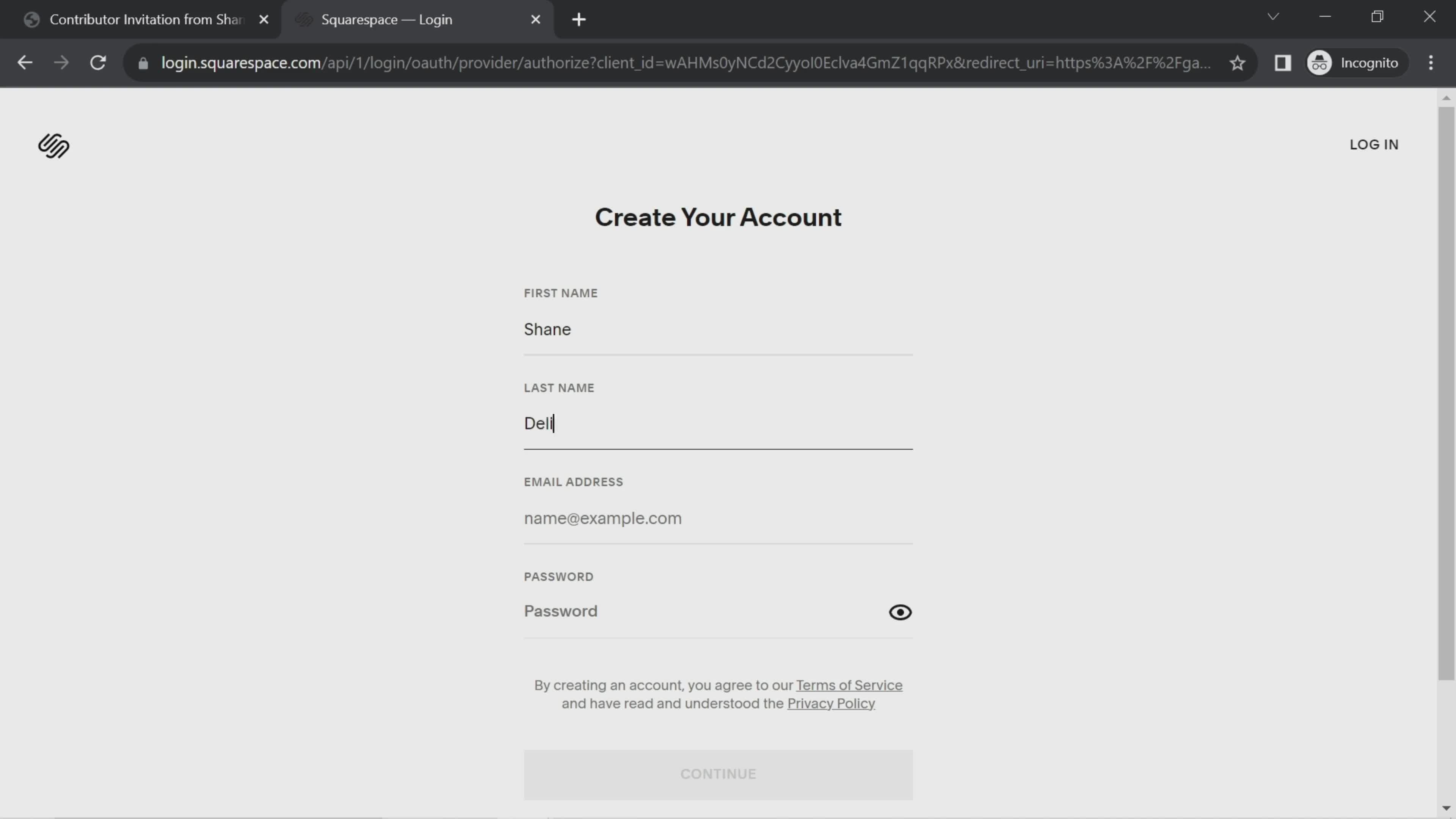This screenshot has height=819, width=1456.
Task: Click the browser forward arrow
Action: tap(61, 63)
